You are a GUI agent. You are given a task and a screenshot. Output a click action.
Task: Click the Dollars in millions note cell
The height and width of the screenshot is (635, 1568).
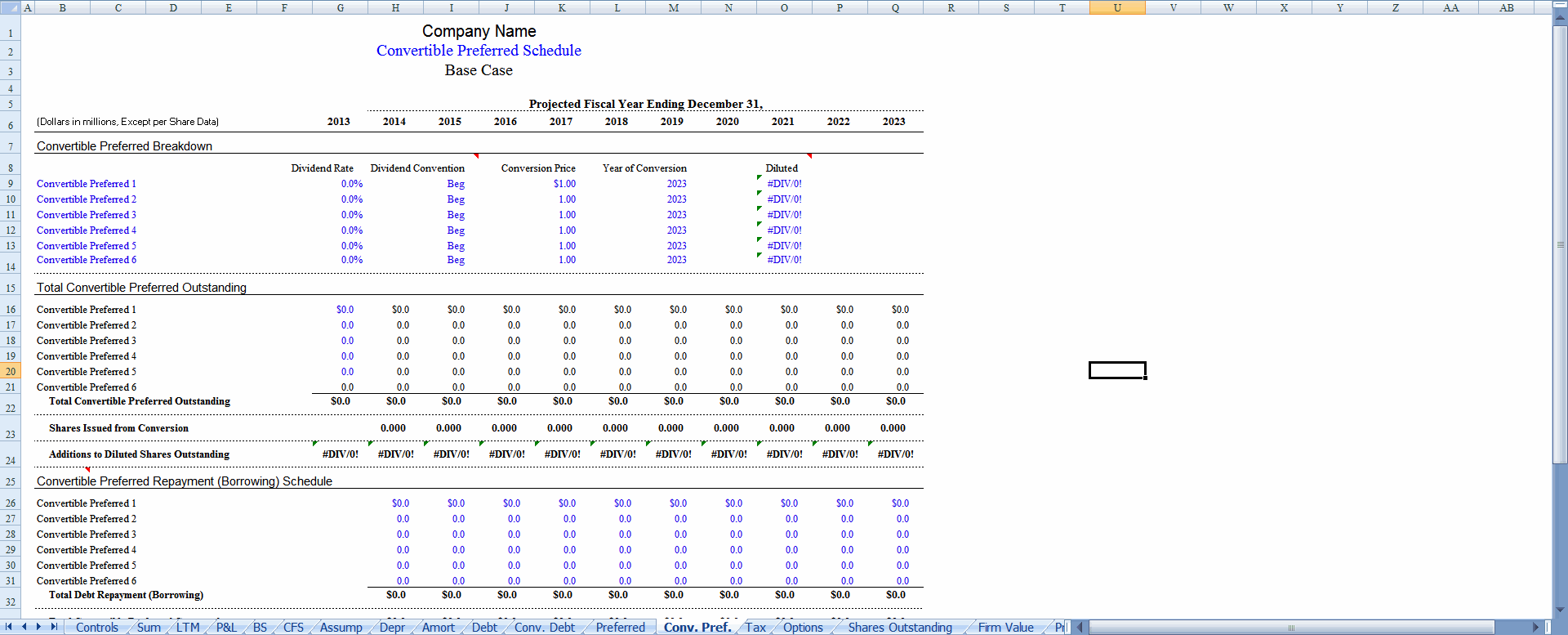click(x=127, y=122)
